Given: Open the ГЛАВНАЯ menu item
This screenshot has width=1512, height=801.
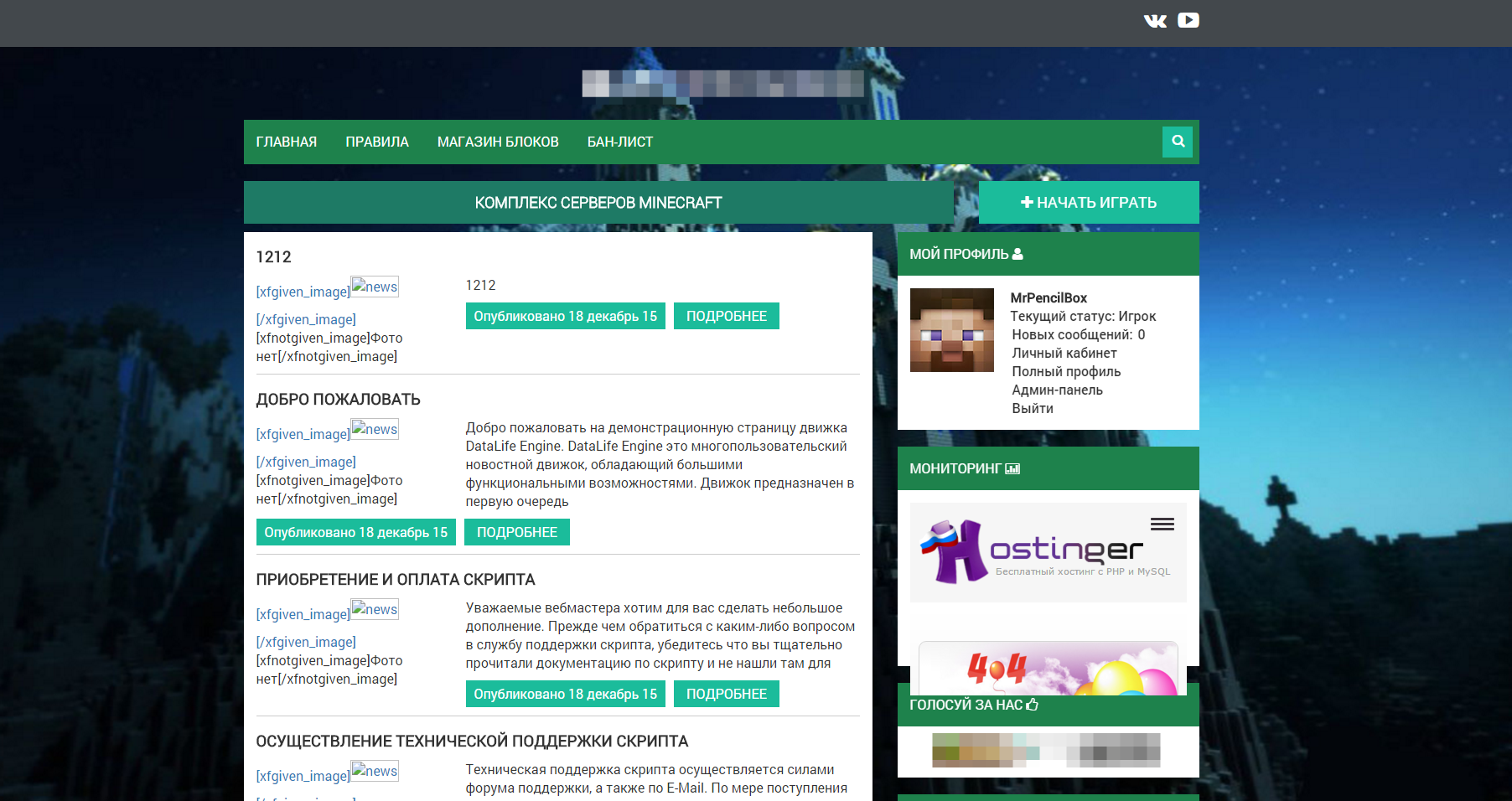Looking at the screenshot, I should point(287,142).
